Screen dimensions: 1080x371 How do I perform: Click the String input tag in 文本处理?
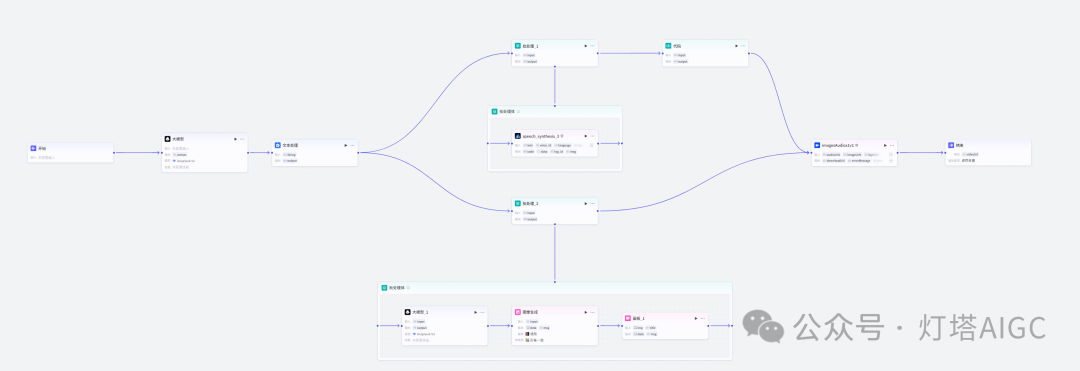[x=290, y=154]
